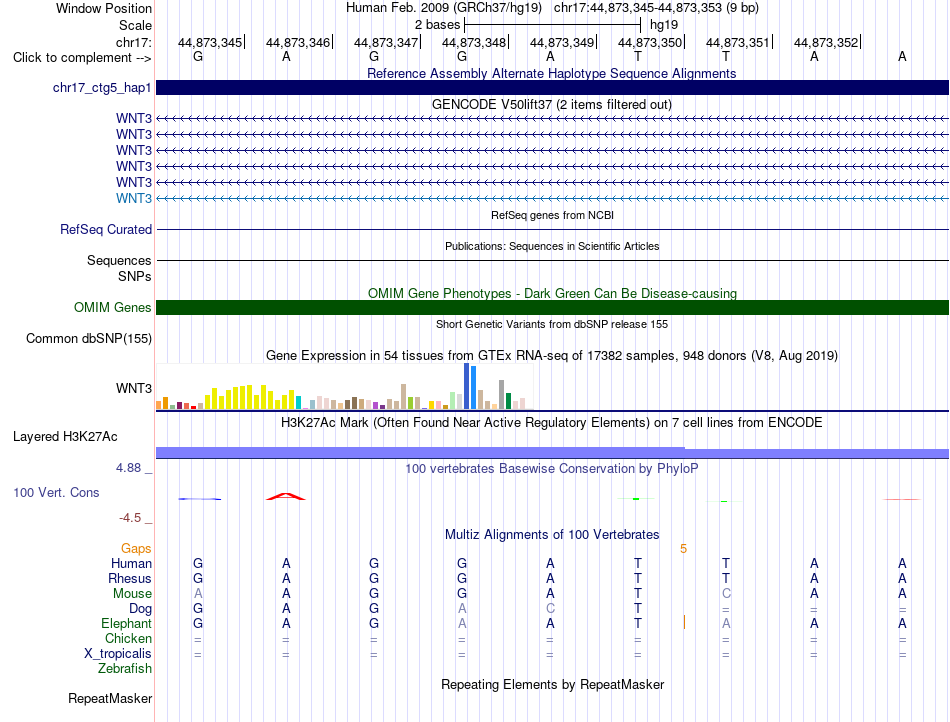Click the OMIM Genes track label
Screen dimensions: 950x722
point(112,308)
